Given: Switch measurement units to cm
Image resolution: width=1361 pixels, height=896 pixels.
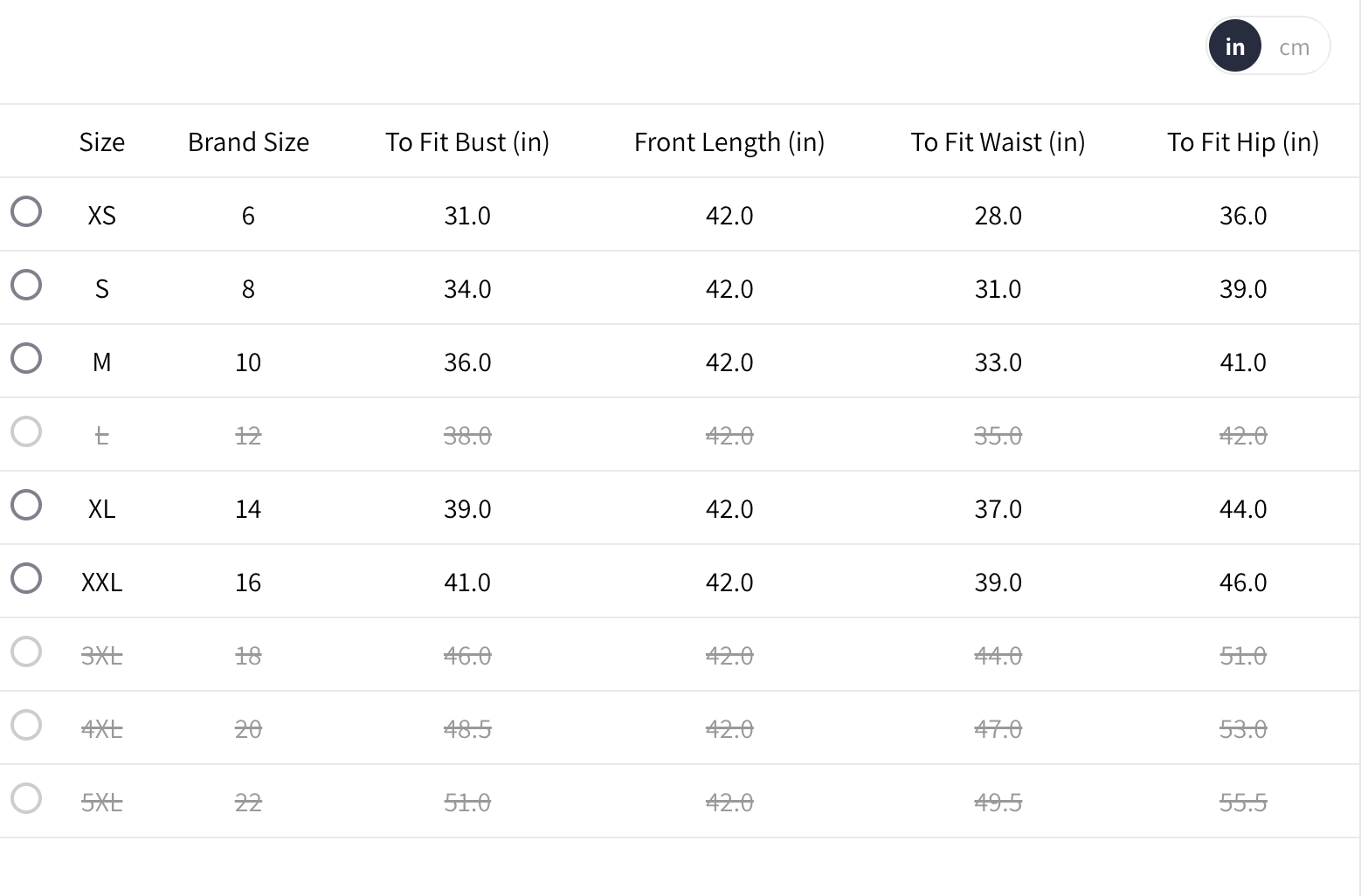Looking at the screenshot, I should point(1294,47).
